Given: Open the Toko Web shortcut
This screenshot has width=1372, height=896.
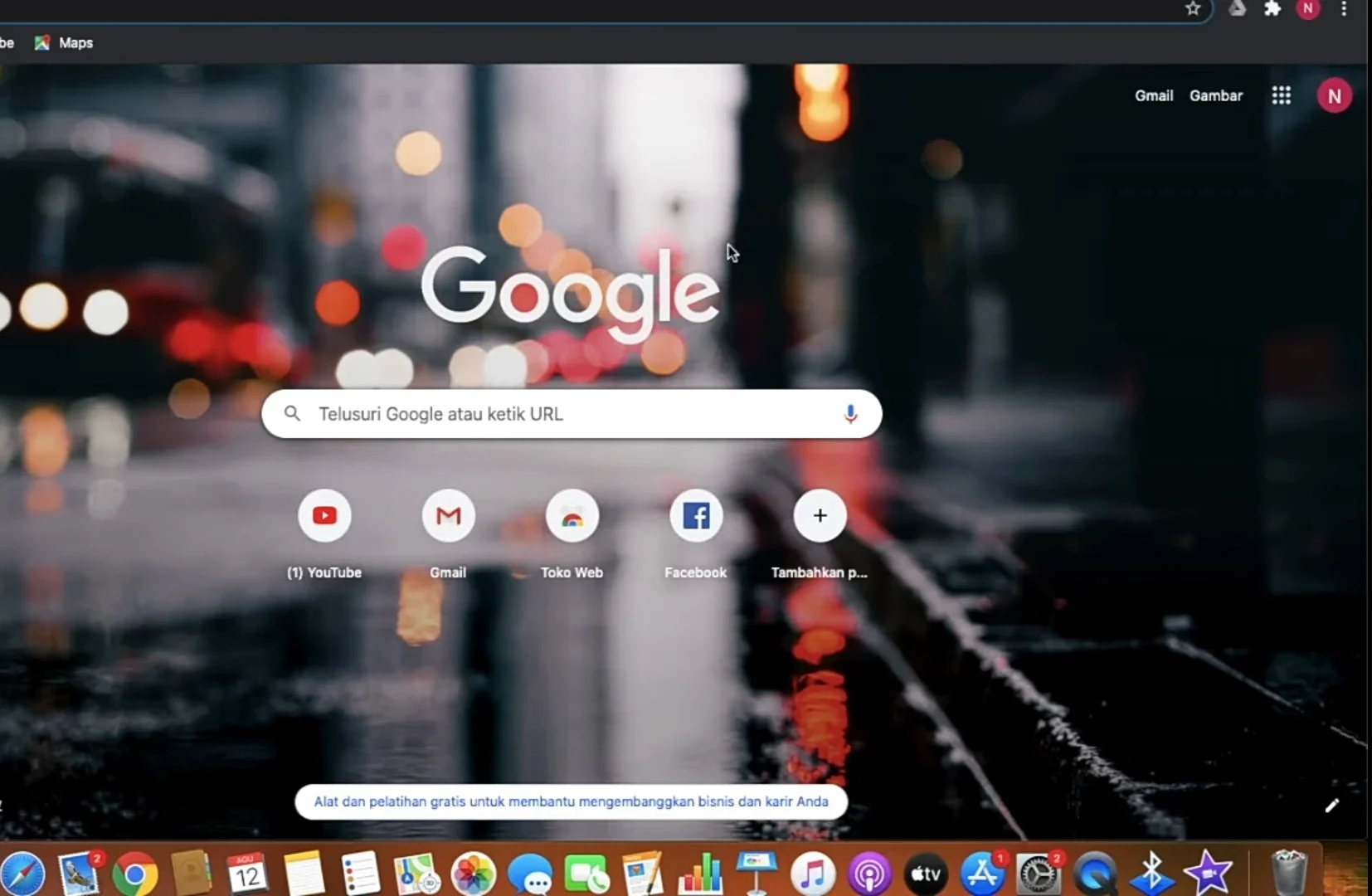Looking at the screenshot, I should (572, 535).
